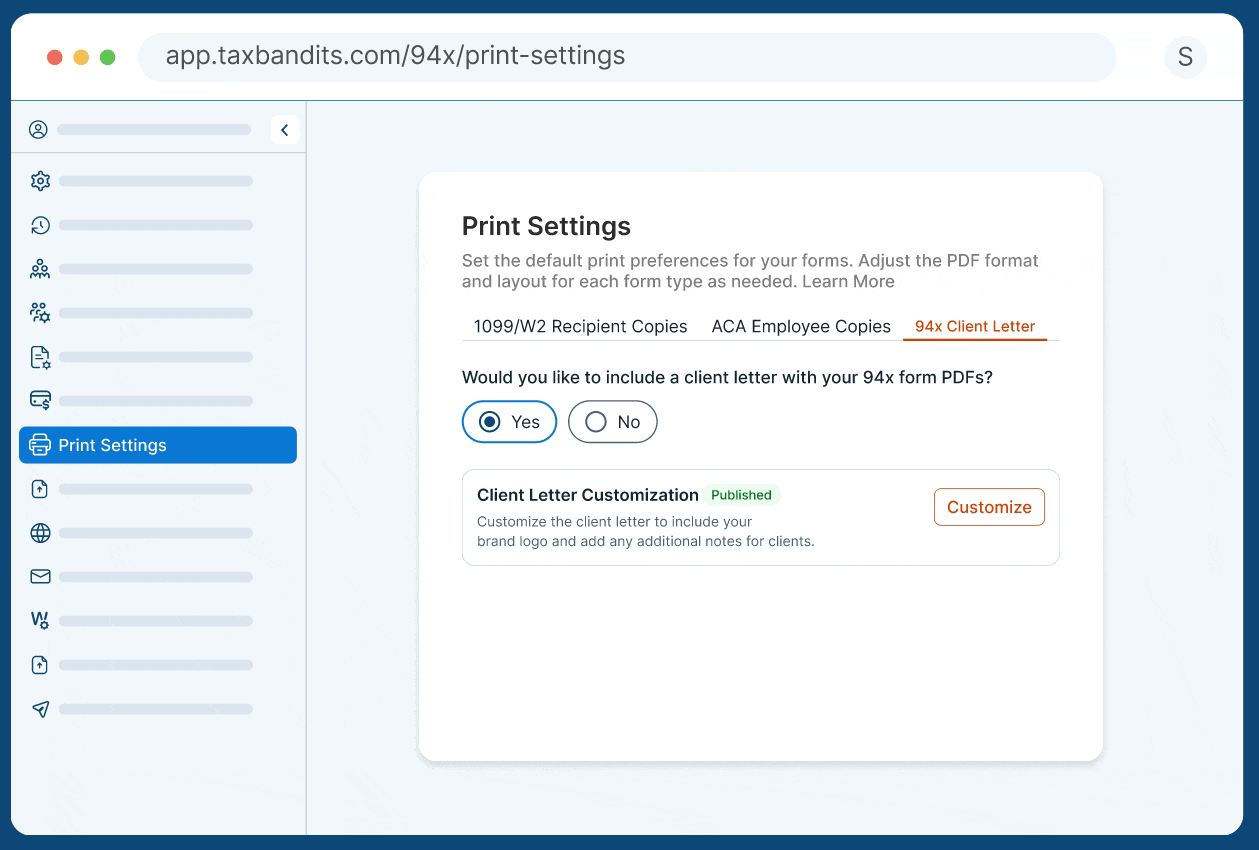Open the W with gear icon
Viewport: 1259px width, 850px height.
pyautogui.click(x=40, y=621)
